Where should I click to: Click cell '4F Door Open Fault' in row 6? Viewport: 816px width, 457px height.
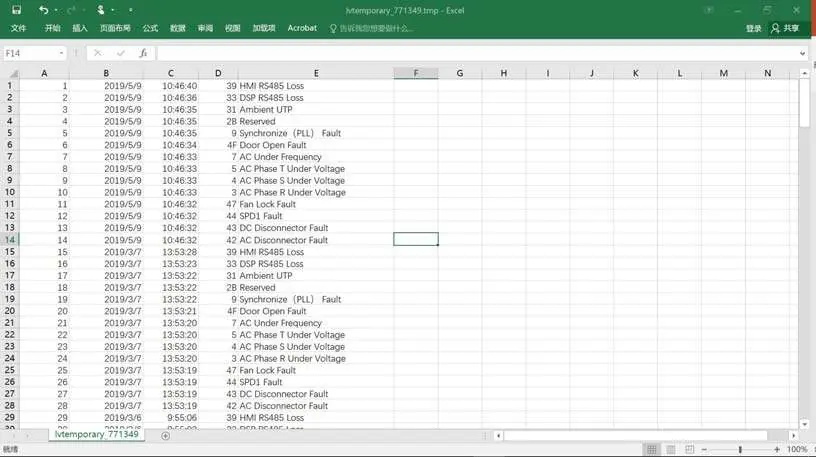[x=266, y=145]
